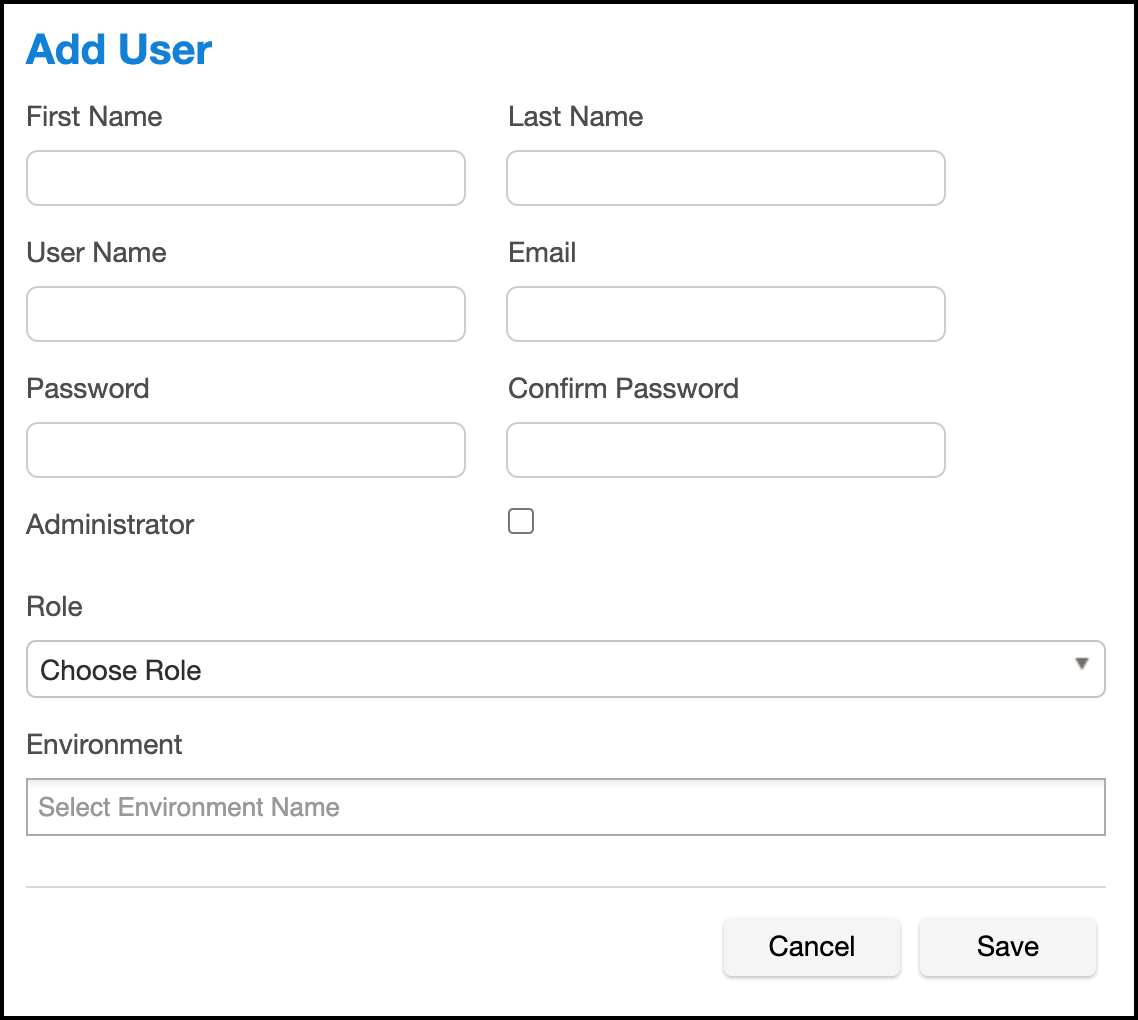Click the Role label above the dropdown

point(54,607)
